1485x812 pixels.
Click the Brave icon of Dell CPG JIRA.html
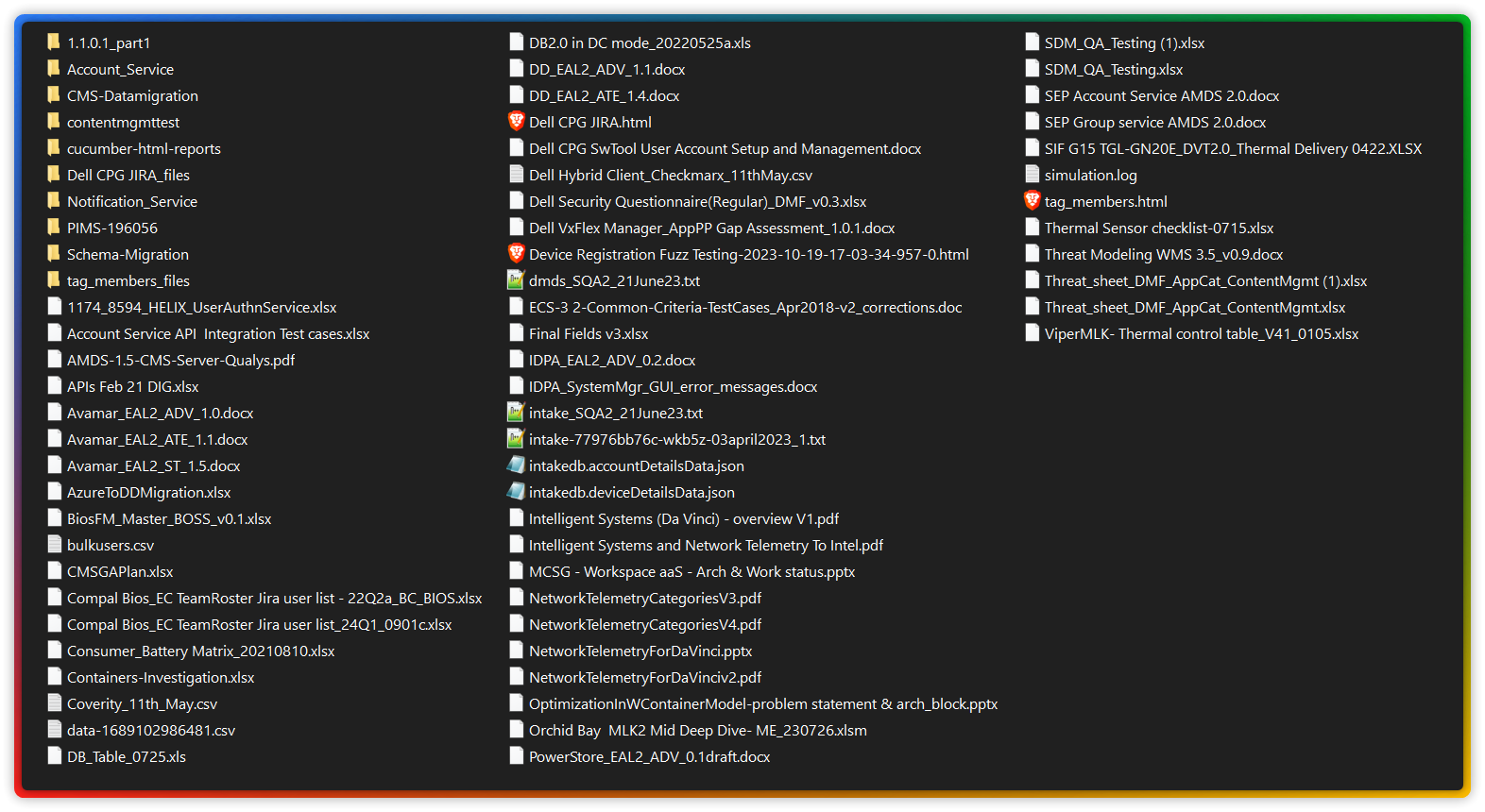(516, 121)
